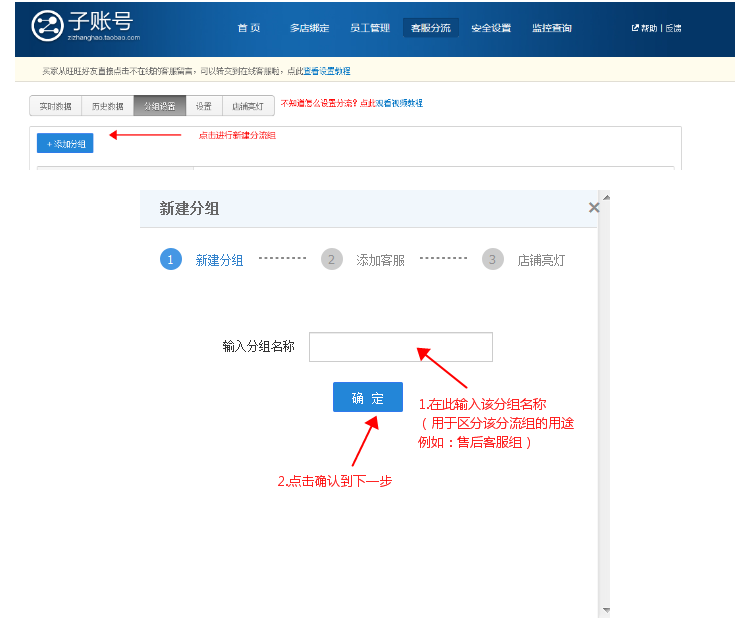Switch to the 设置 tab
The height and width of the screenshot is (622, 749).
click(x=204, y=106)
